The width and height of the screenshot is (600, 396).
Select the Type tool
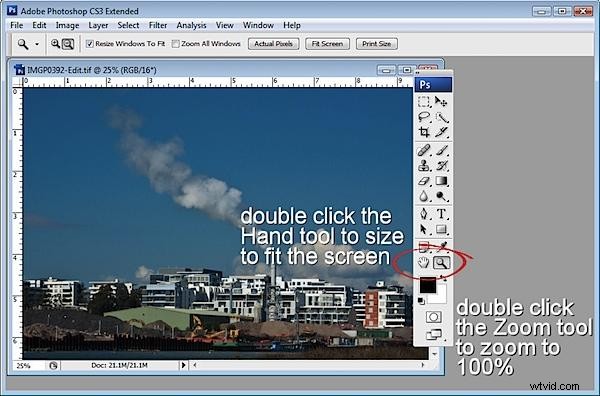(441, 214)
